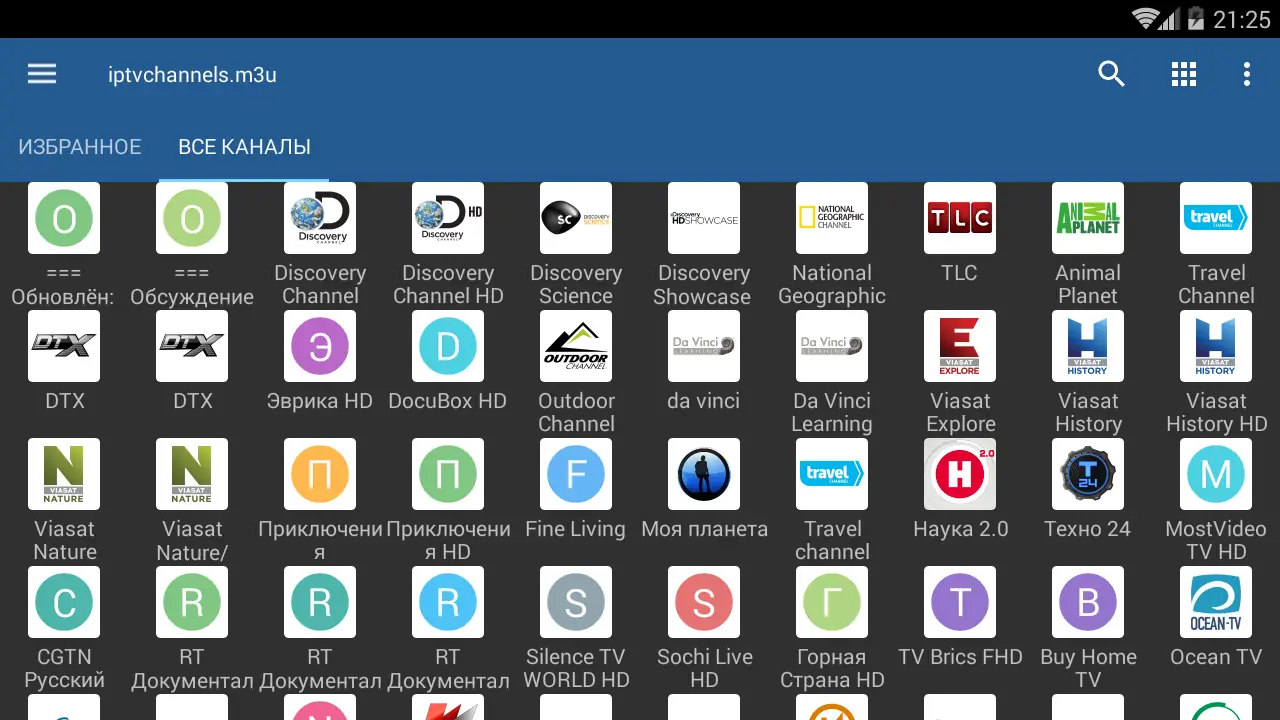This screenshot has width=1280, height=720.
Task: Select the Da Vinci Learning channel
Action: 831,346
